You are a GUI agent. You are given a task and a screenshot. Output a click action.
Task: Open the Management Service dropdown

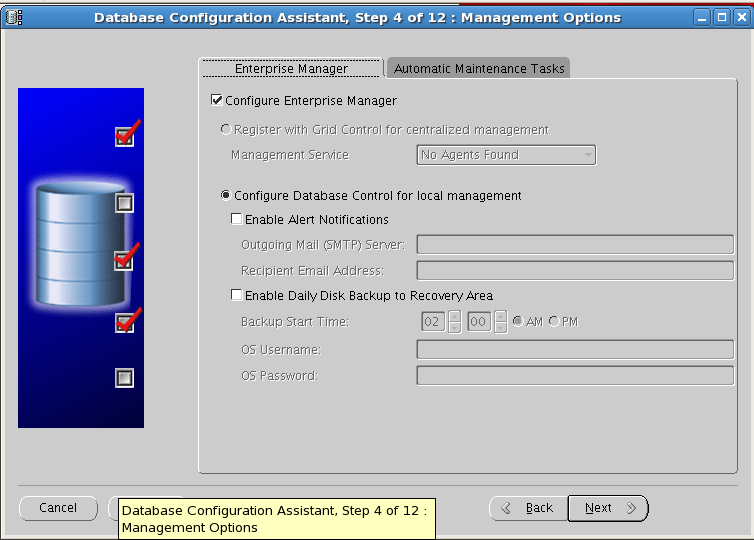point(506,155)
